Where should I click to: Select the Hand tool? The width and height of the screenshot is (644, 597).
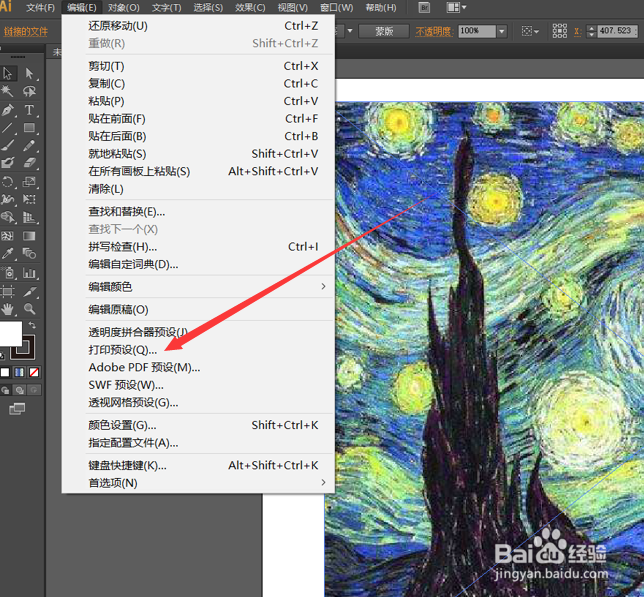7,309
